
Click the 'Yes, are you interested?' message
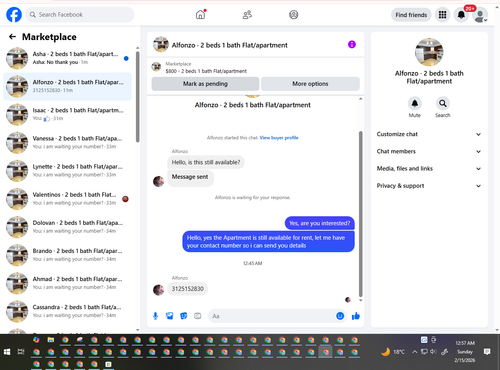319,223
